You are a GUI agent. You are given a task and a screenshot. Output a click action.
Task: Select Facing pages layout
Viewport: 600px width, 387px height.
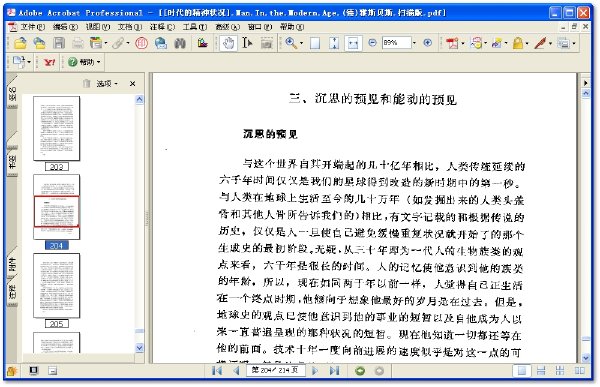click(x=580, y=371)
